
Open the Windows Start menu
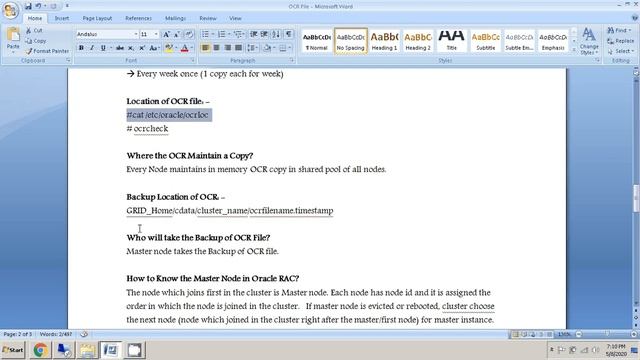[x=13, y=350]
